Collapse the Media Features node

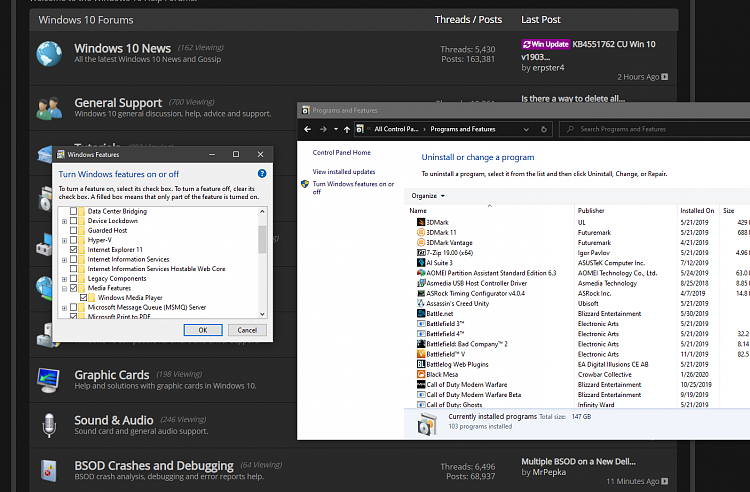tap(64, 288)
